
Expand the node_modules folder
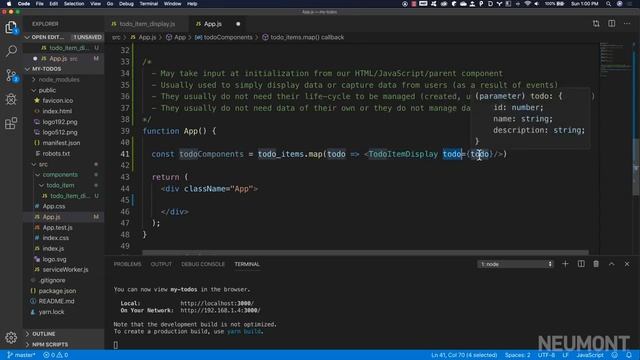click(x=59, y=80)
